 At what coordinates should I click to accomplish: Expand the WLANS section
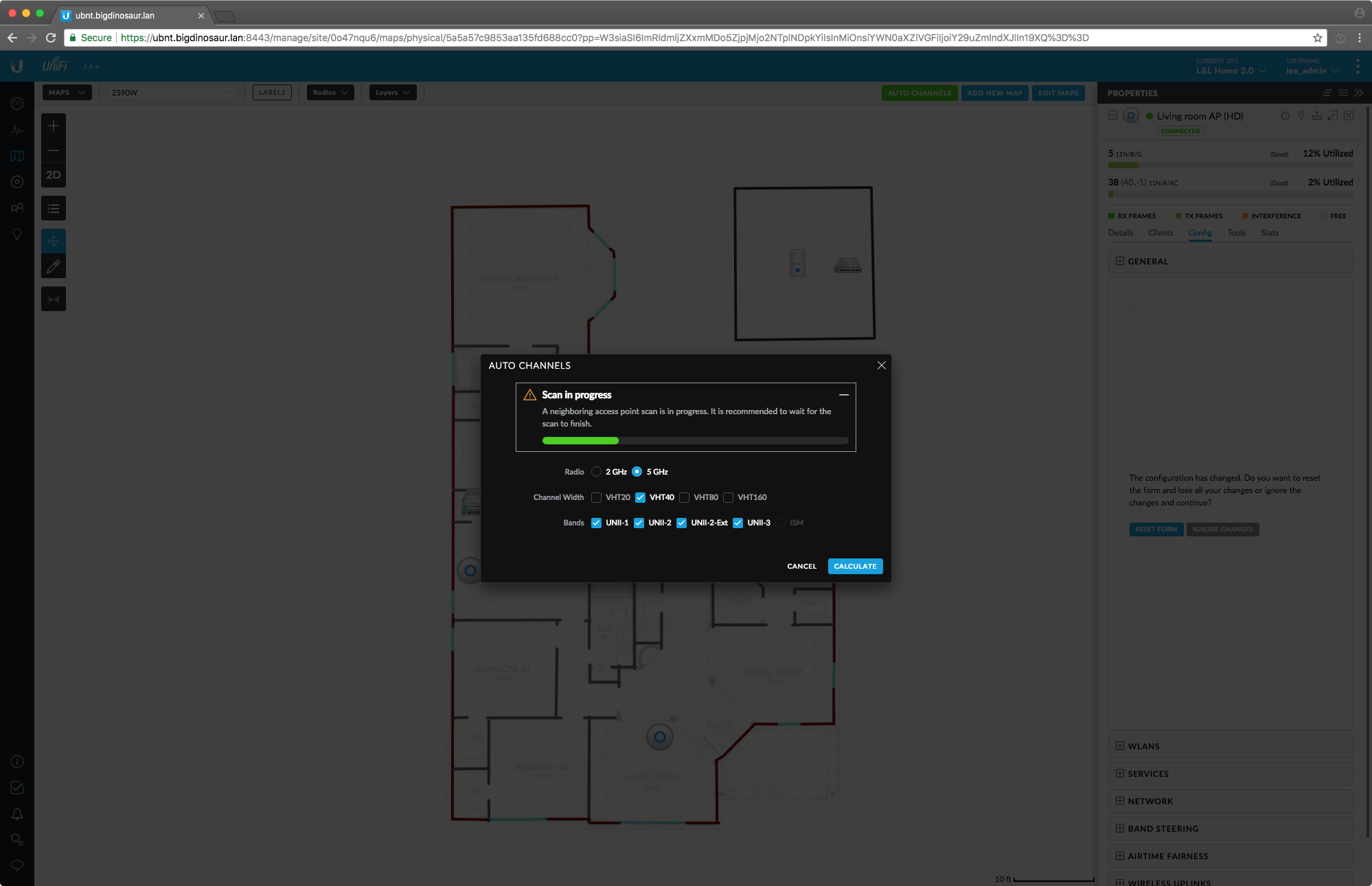pos(1143,747)
